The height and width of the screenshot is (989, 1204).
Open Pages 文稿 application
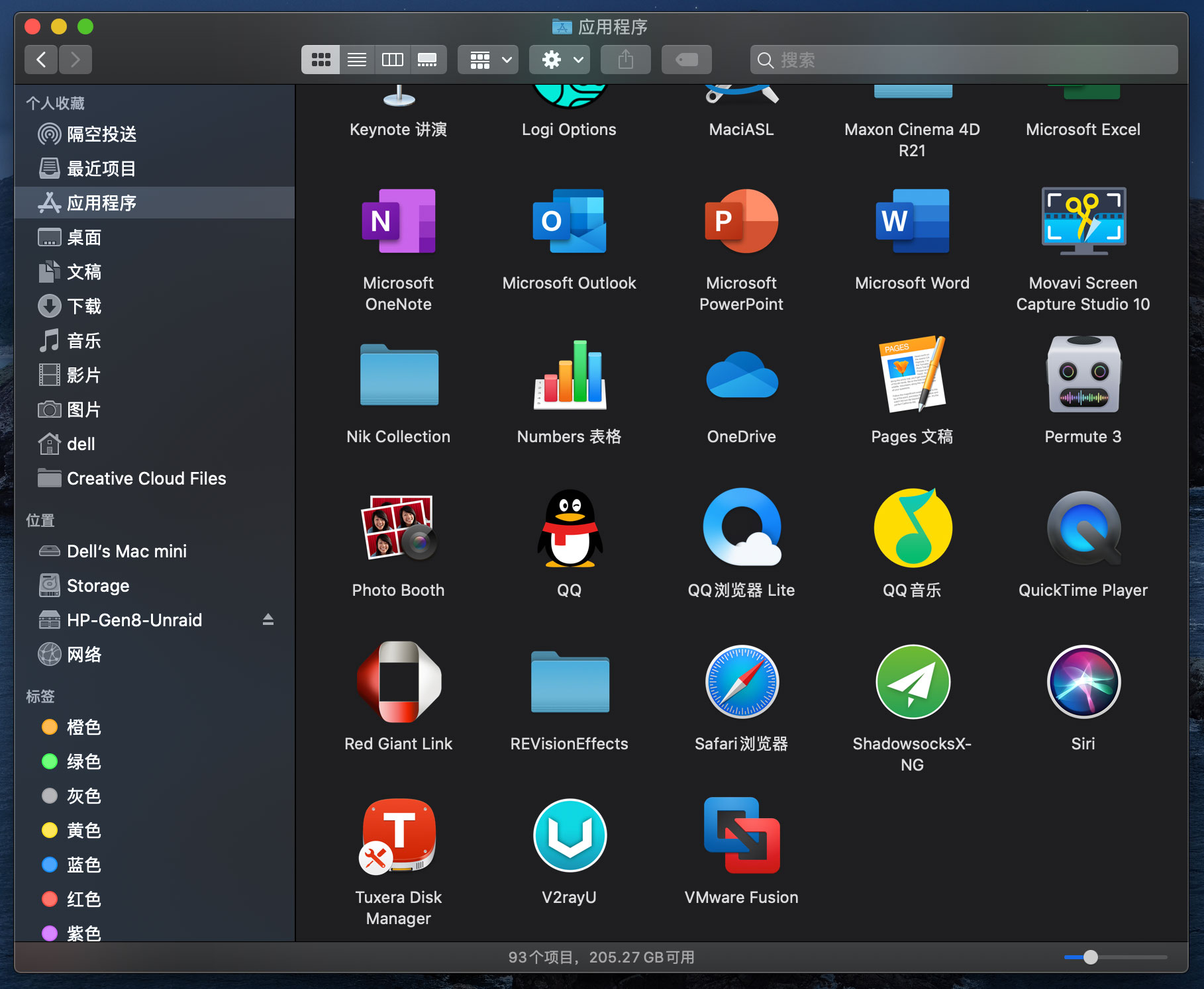point(913,375)
